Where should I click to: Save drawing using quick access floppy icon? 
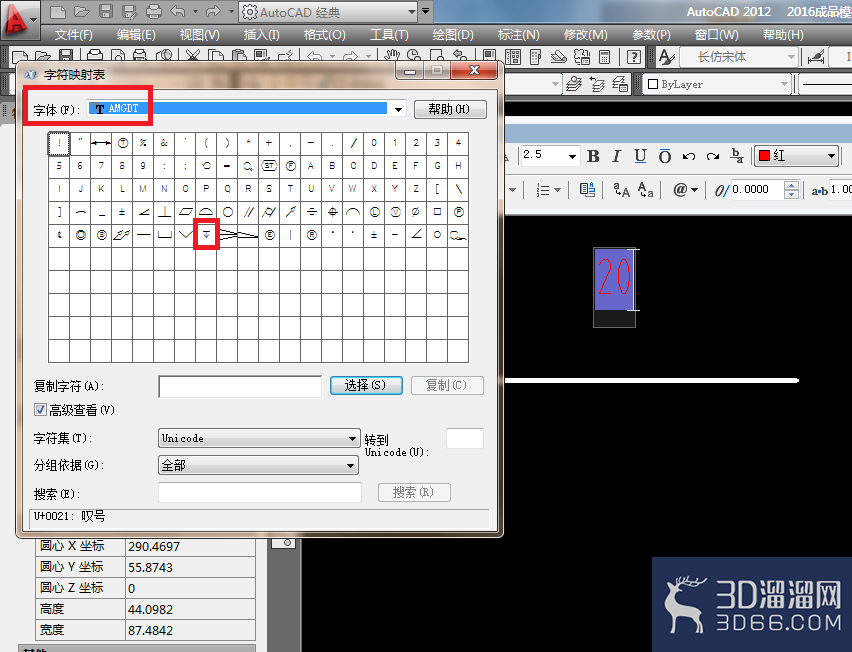point(106,11)
